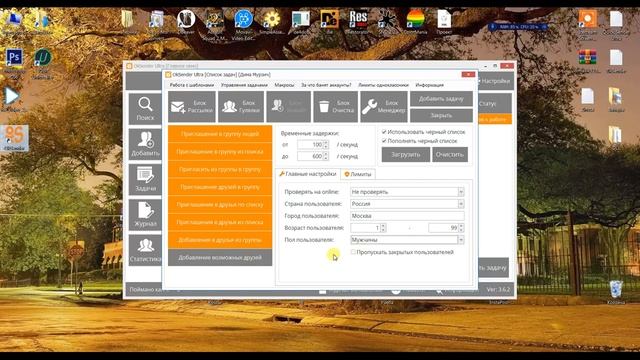640x360 pixels.
Task: Toggle Пополнять черный список checkbox
Action: point(384,141)
